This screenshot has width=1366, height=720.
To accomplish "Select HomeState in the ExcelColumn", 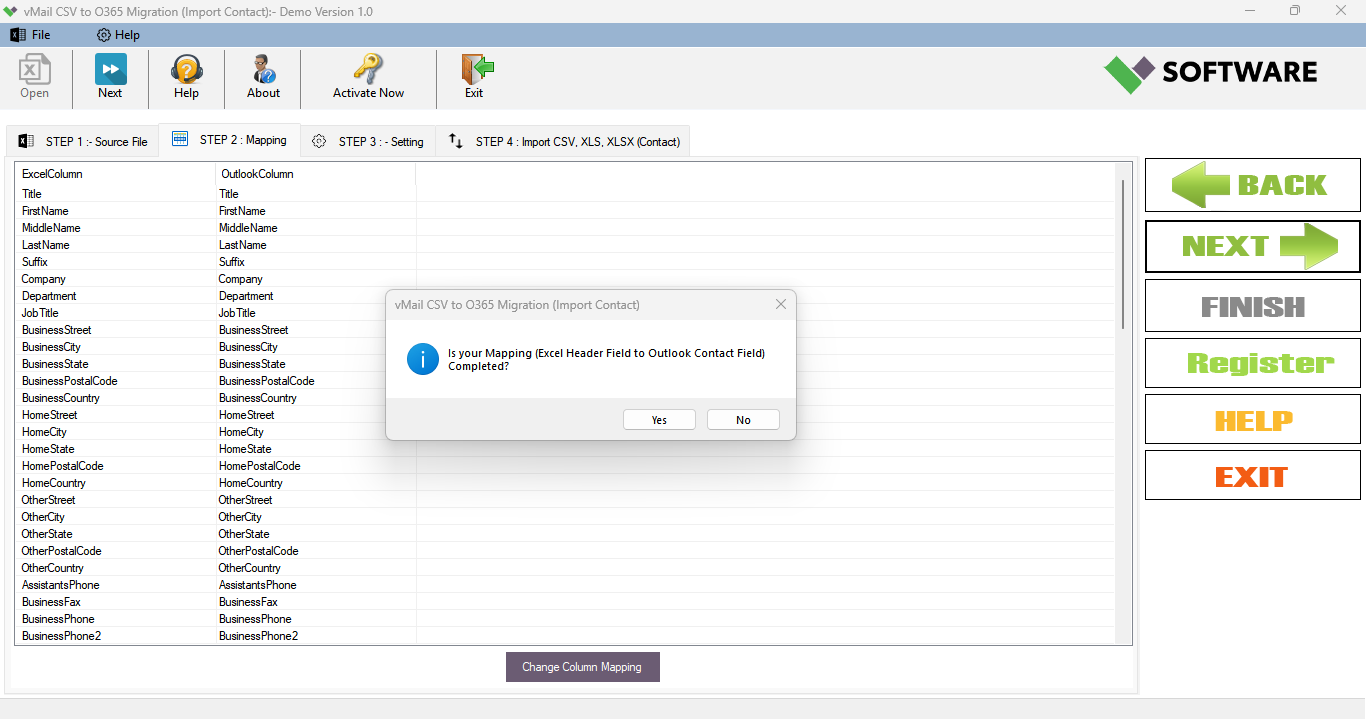I will pos(48,449).
